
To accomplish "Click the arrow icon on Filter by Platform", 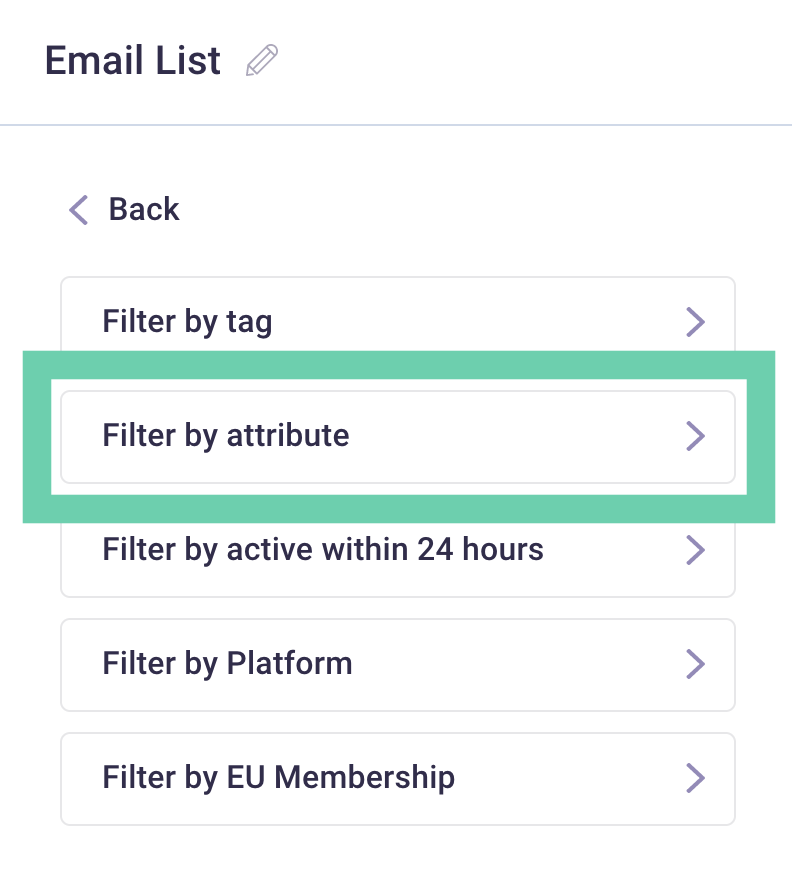I will (x=696, y=664).
